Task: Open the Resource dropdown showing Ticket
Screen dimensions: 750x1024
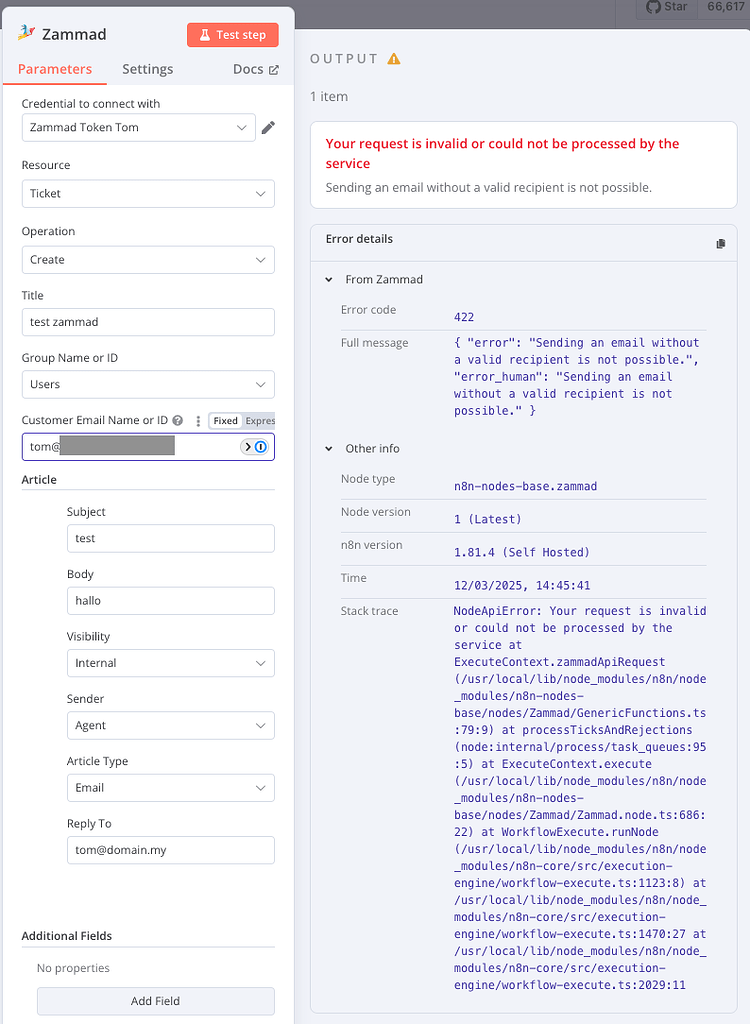Action: pos(148,193)
